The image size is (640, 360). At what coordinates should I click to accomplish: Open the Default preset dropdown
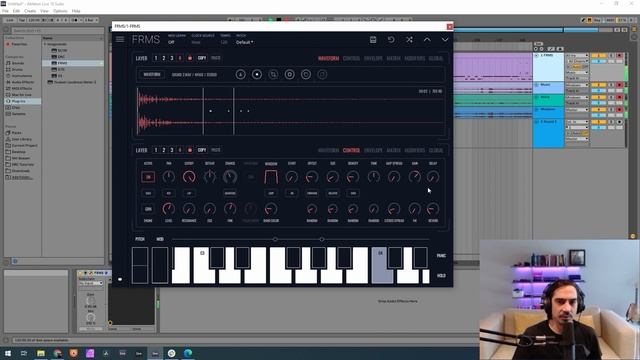coord(244,42)
